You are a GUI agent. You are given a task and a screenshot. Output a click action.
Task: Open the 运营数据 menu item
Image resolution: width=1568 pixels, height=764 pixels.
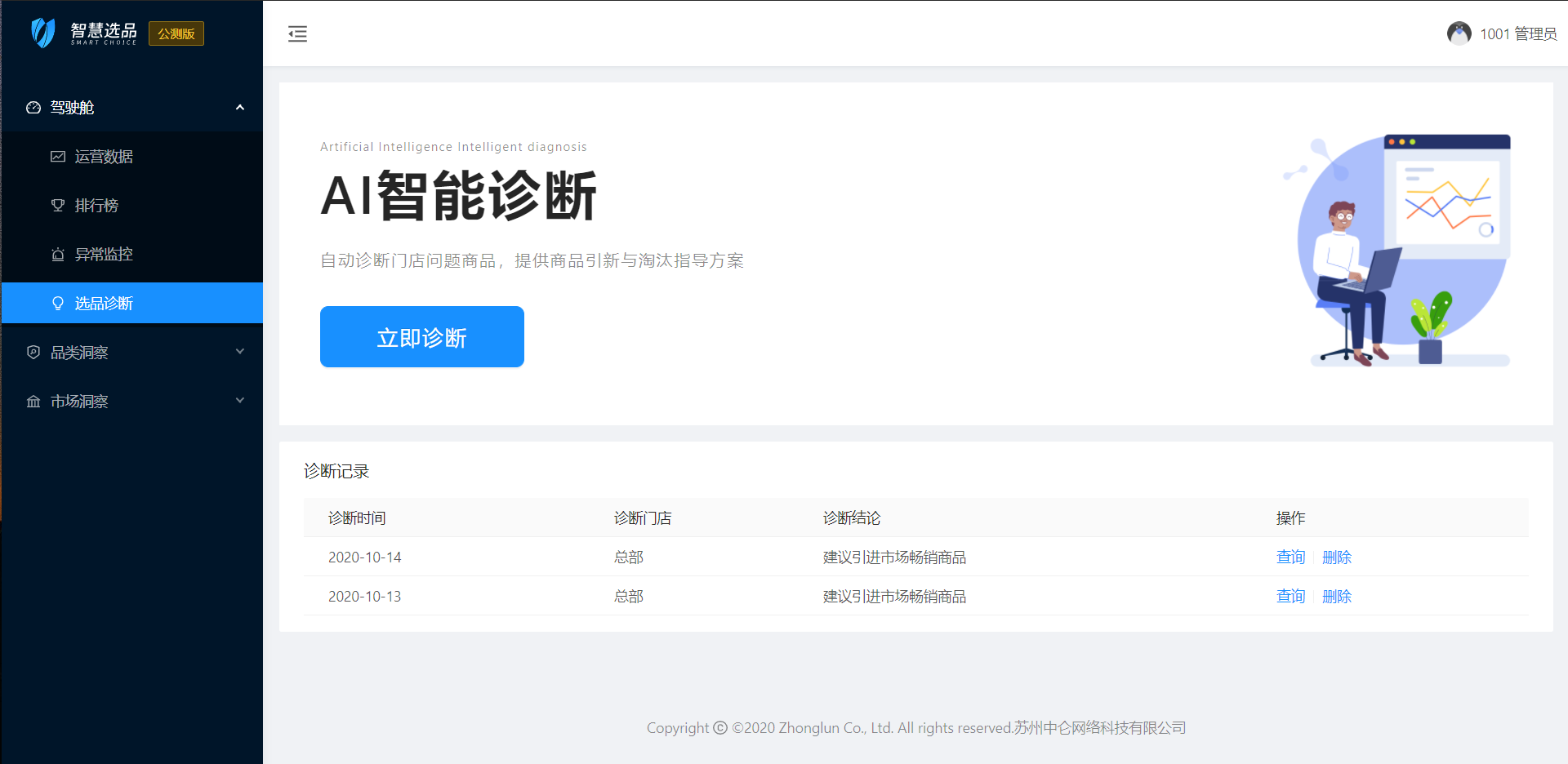(104, 157)
